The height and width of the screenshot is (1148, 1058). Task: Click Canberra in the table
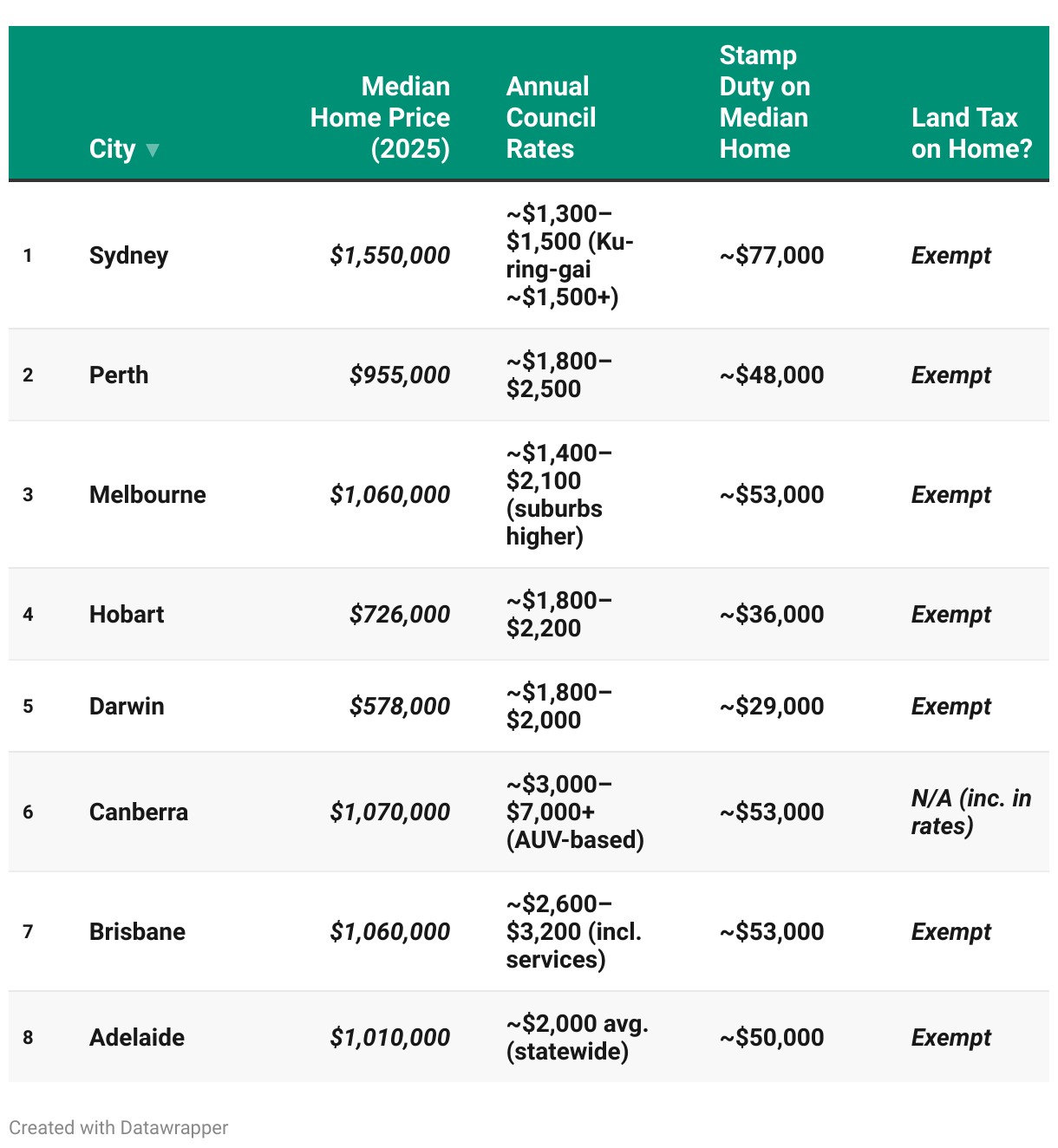pyautogui.click(x=139, y=812)
